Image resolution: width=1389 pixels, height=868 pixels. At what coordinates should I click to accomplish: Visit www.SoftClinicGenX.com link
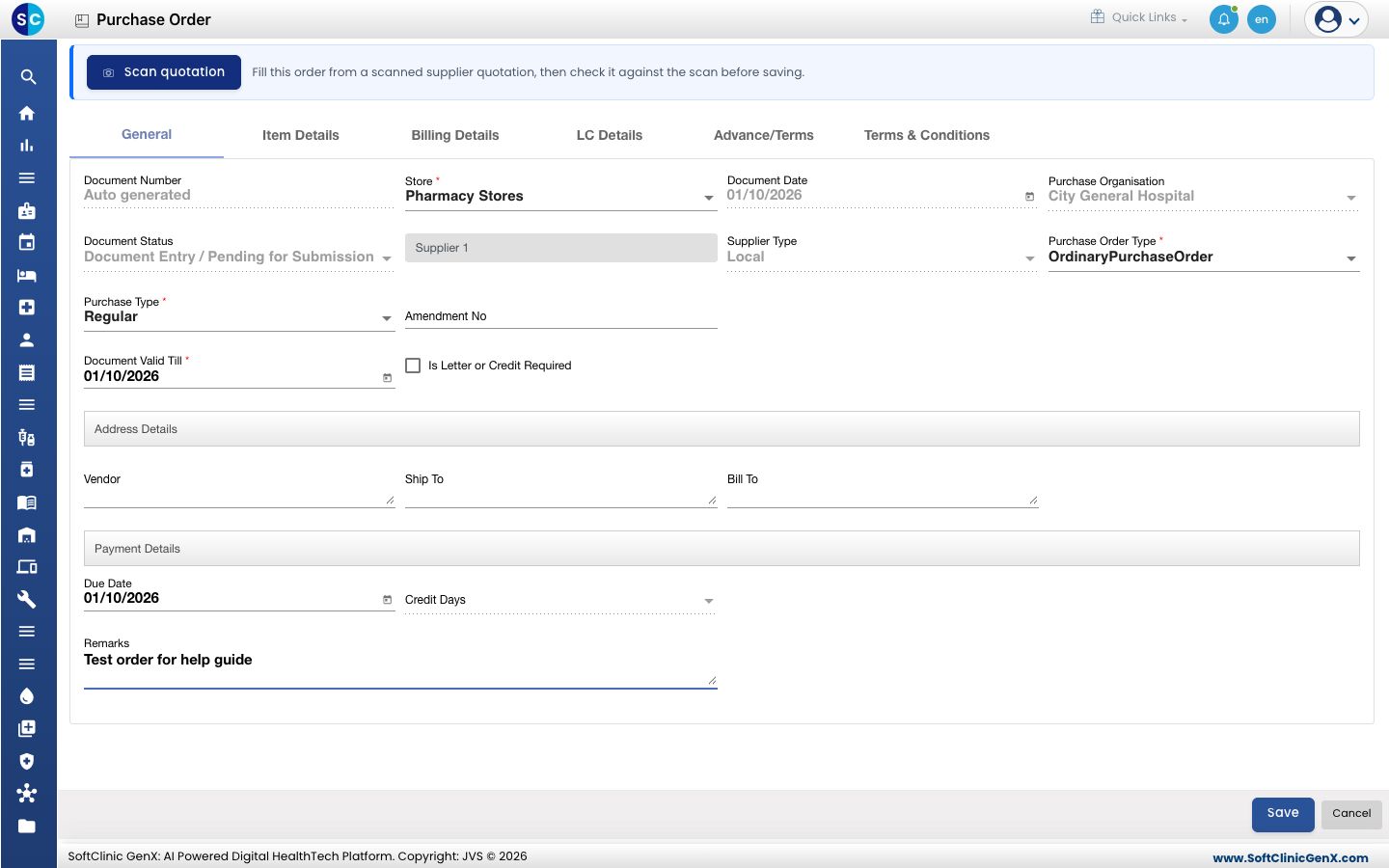1291,857
